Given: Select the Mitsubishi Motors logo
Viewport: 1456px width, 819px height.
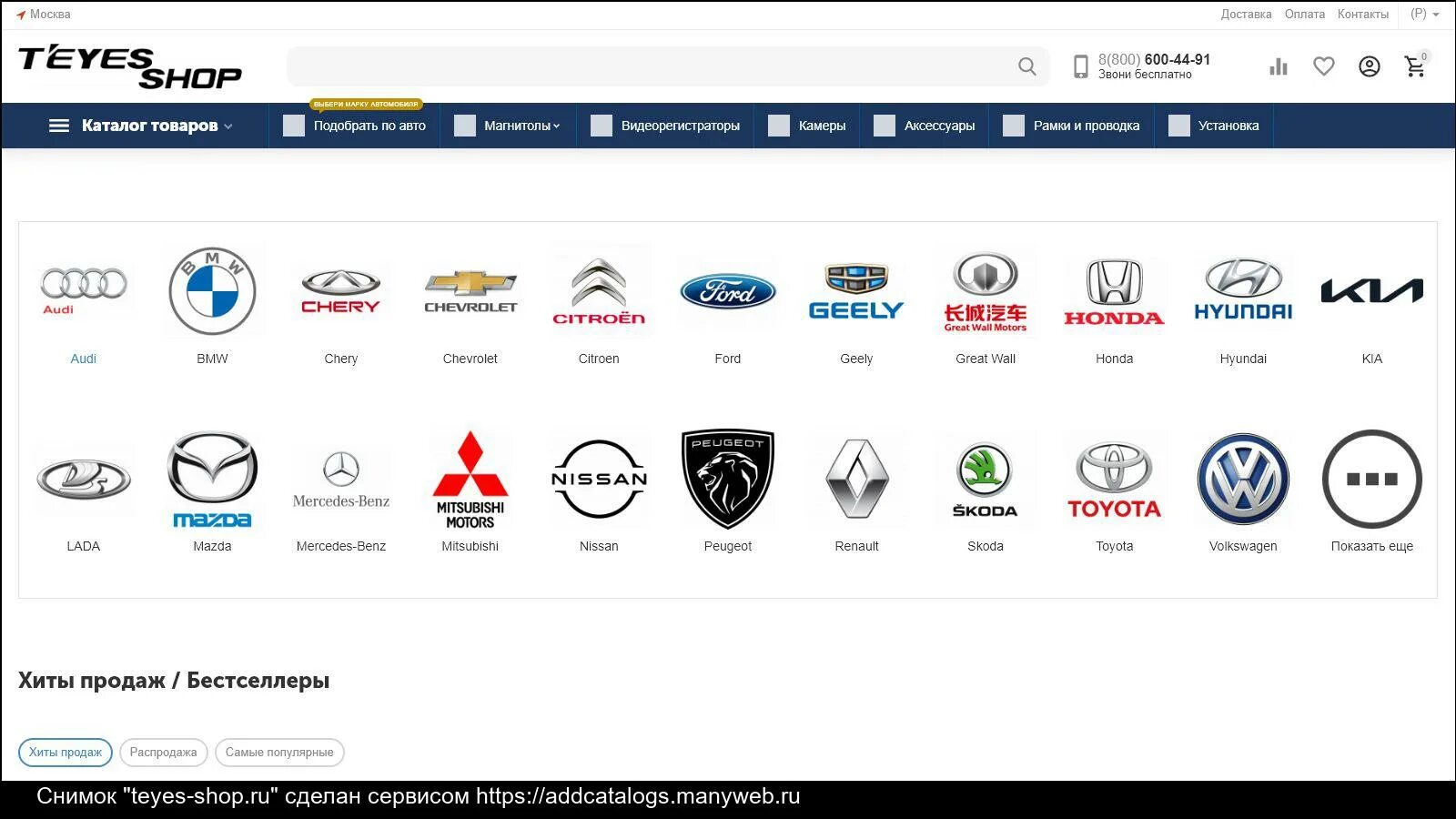Looking at the screenshot, I should click(470, 479).
